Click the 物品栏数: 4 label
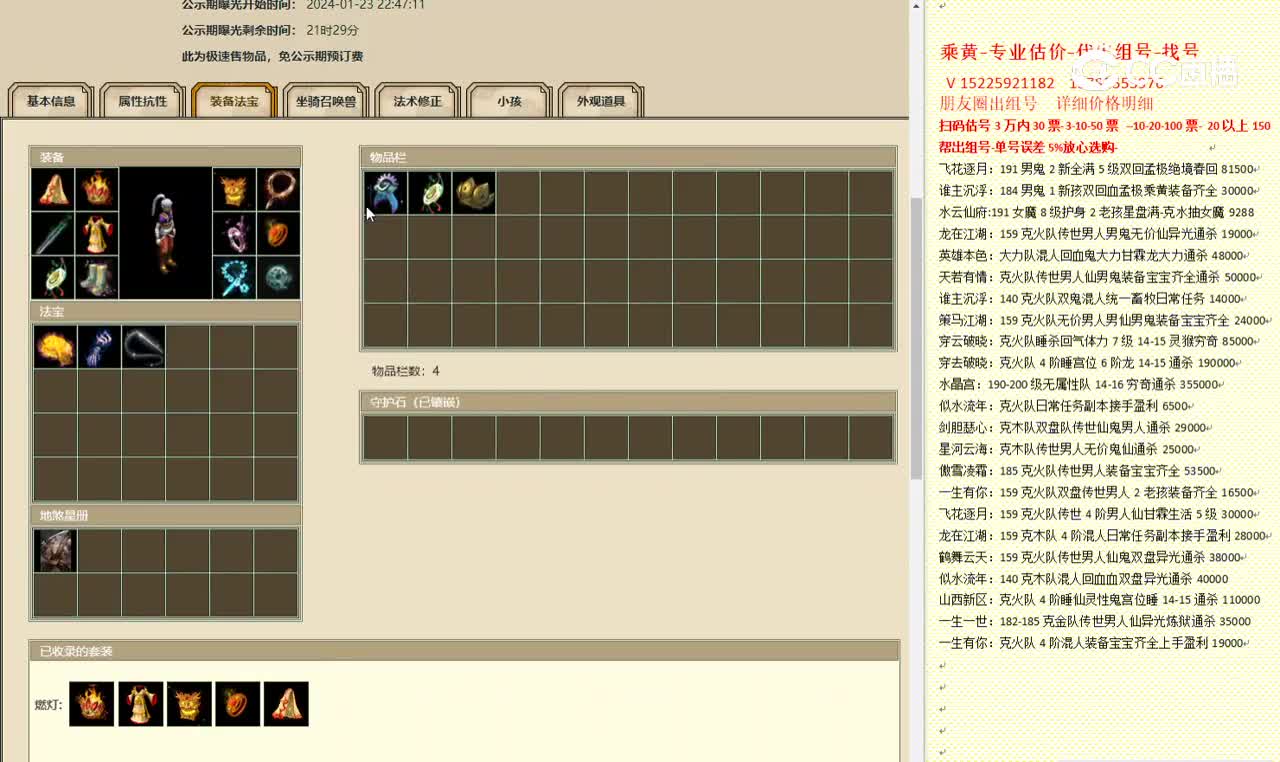This screenshot has width=1280, height=762. pyautogui.click(x=406, y=371)
